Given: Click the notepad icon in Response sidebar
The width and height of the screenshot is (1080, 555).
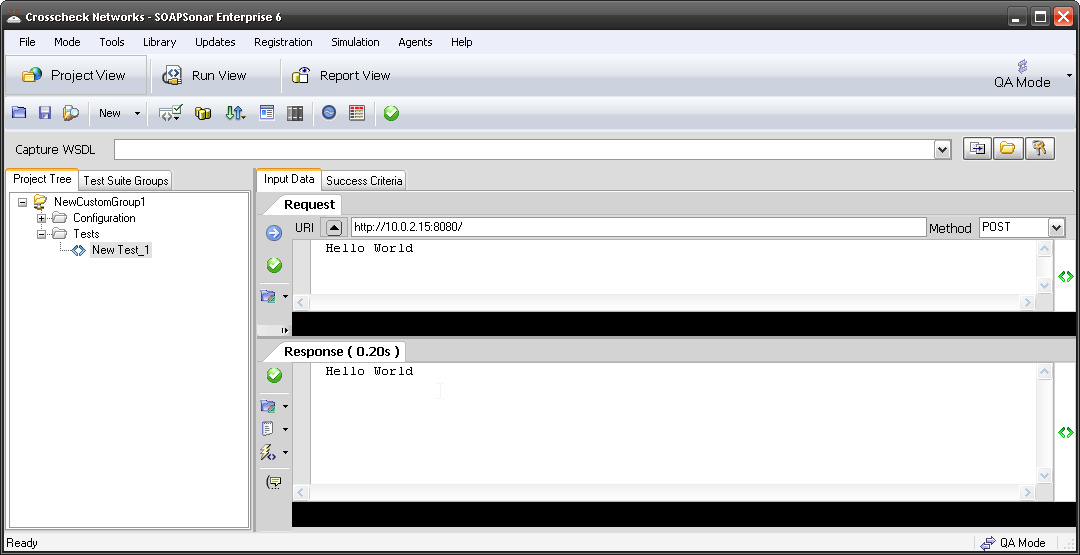Looking at the screenshot, I should (268, 429).
